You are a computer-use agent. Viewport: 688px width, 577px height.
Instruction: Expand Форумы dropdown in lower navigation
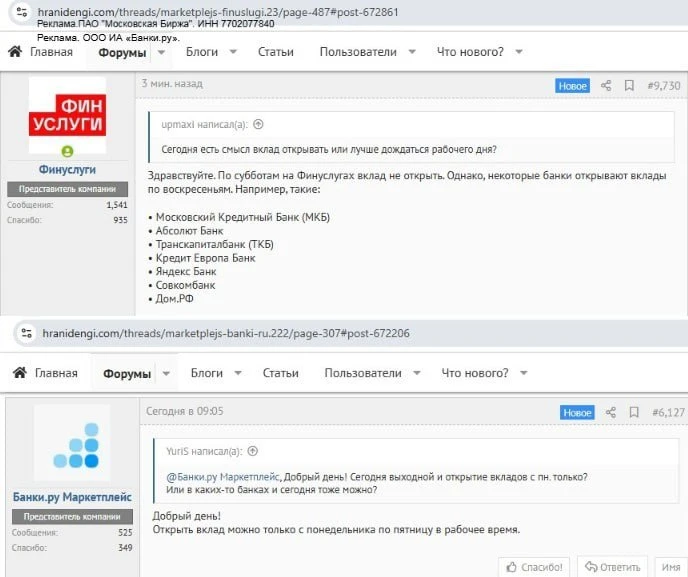pos(166,373)
